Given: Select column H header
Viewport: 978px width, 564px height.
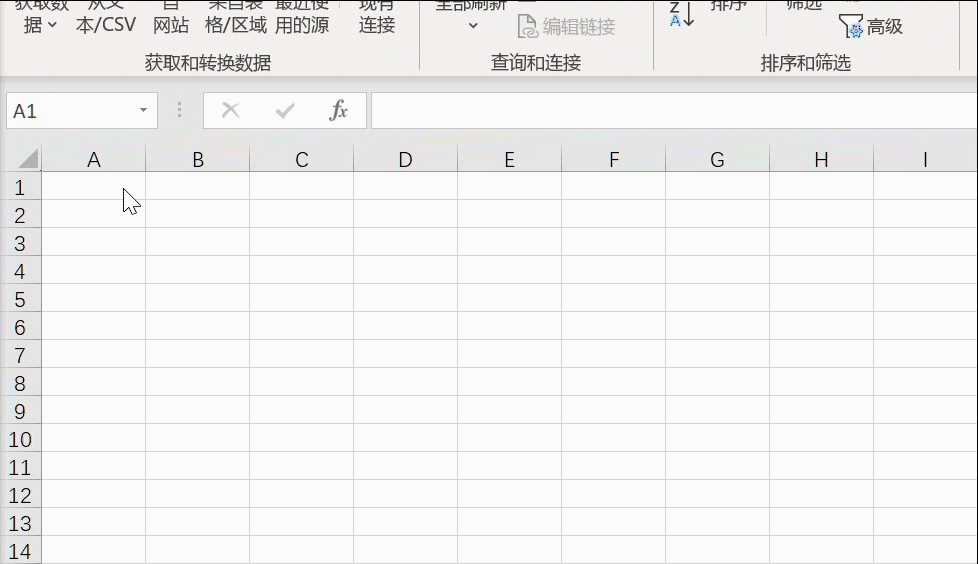Looking at the screenshot, I should pyautogui.click(x=821, y=159).
